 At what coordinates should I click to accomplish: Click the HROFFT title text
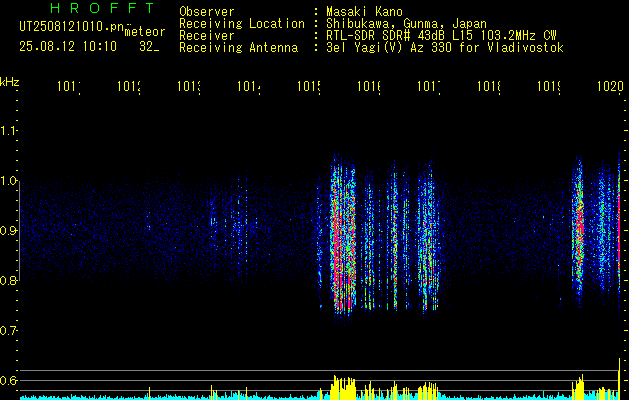[102, 8]
